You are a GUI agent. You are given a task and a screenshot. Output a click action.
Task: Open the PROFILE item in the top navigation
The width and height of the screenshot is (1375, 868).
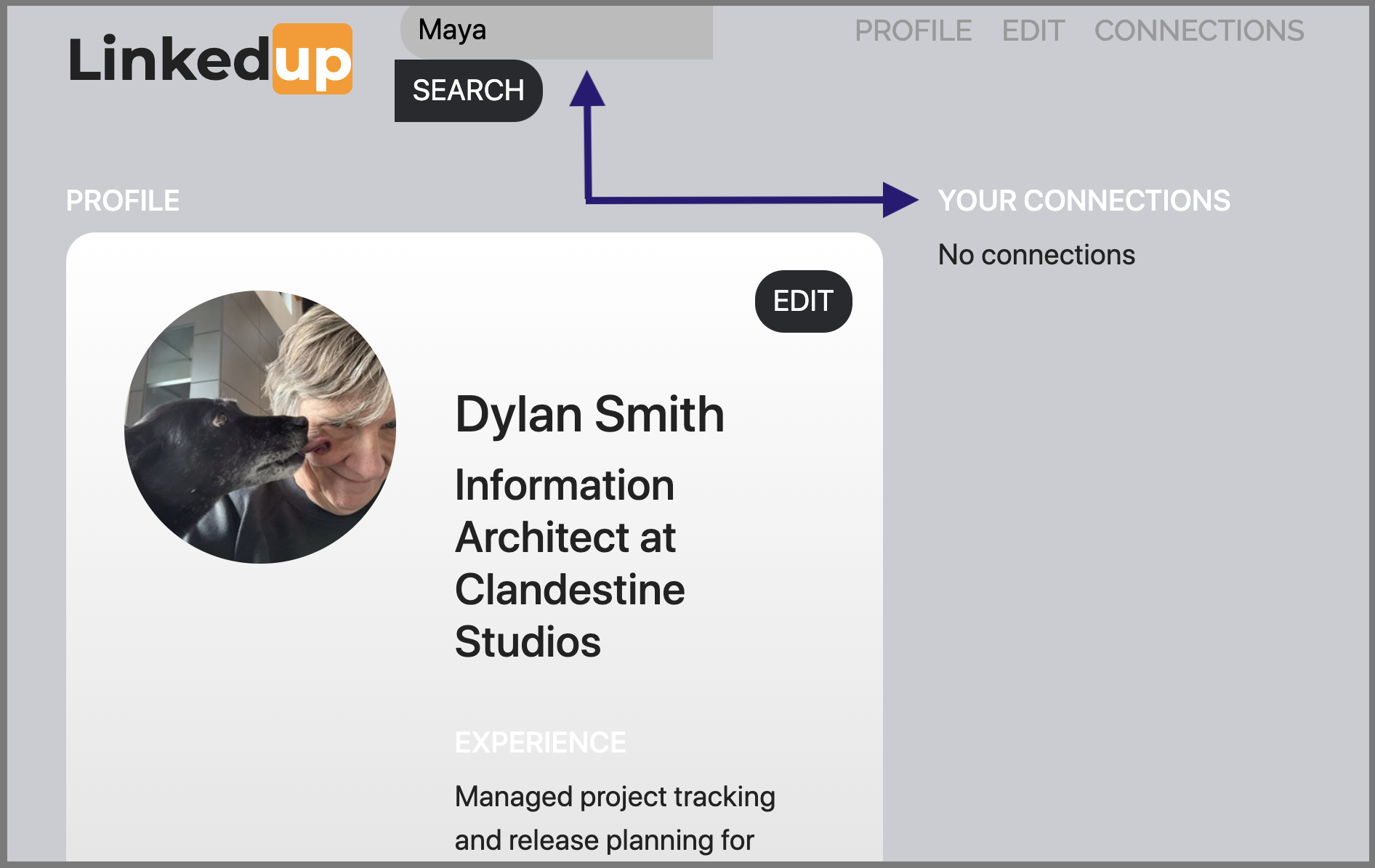pos(914,31)
